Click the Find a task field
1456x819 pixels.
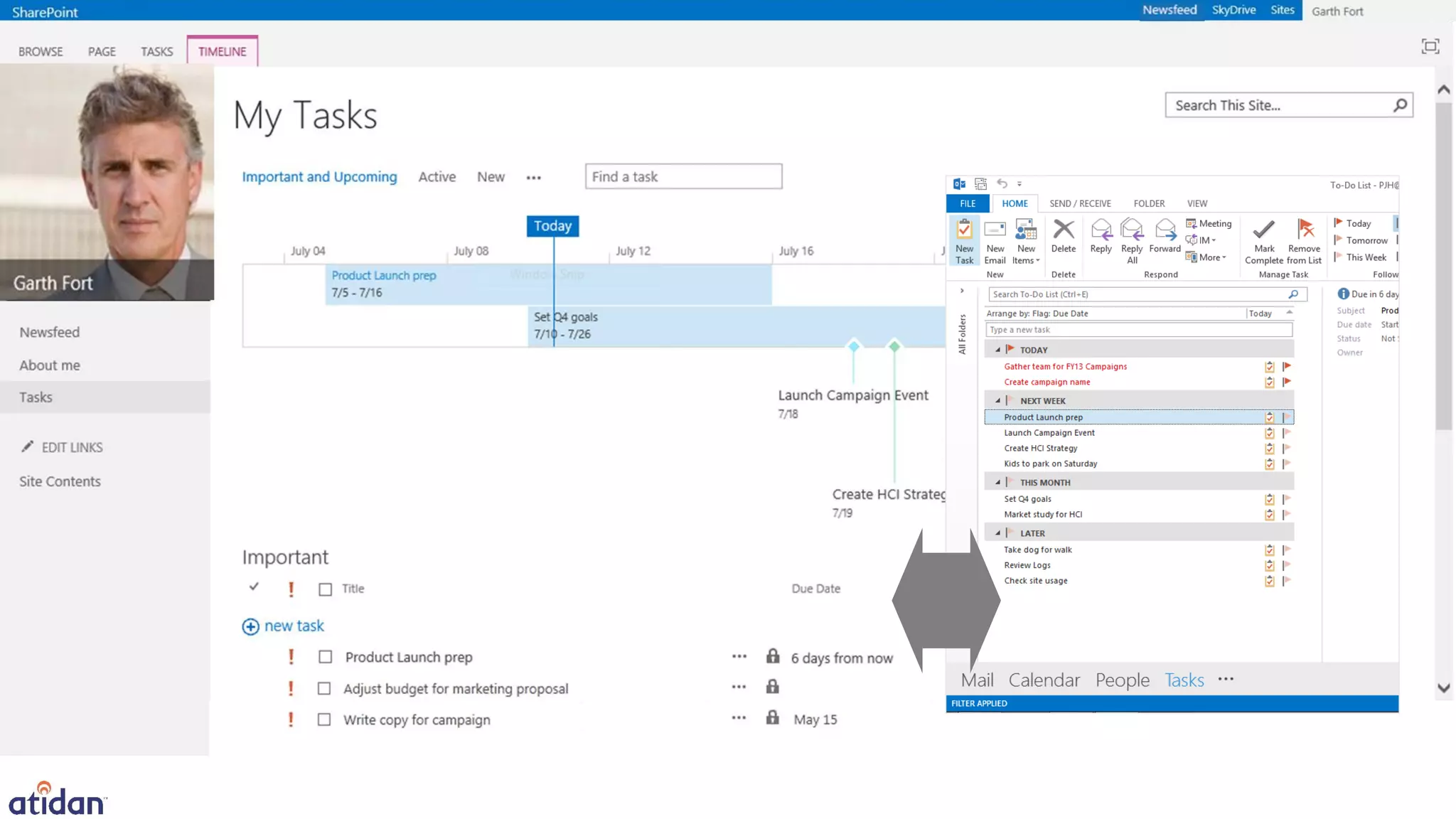pos(683,176)
